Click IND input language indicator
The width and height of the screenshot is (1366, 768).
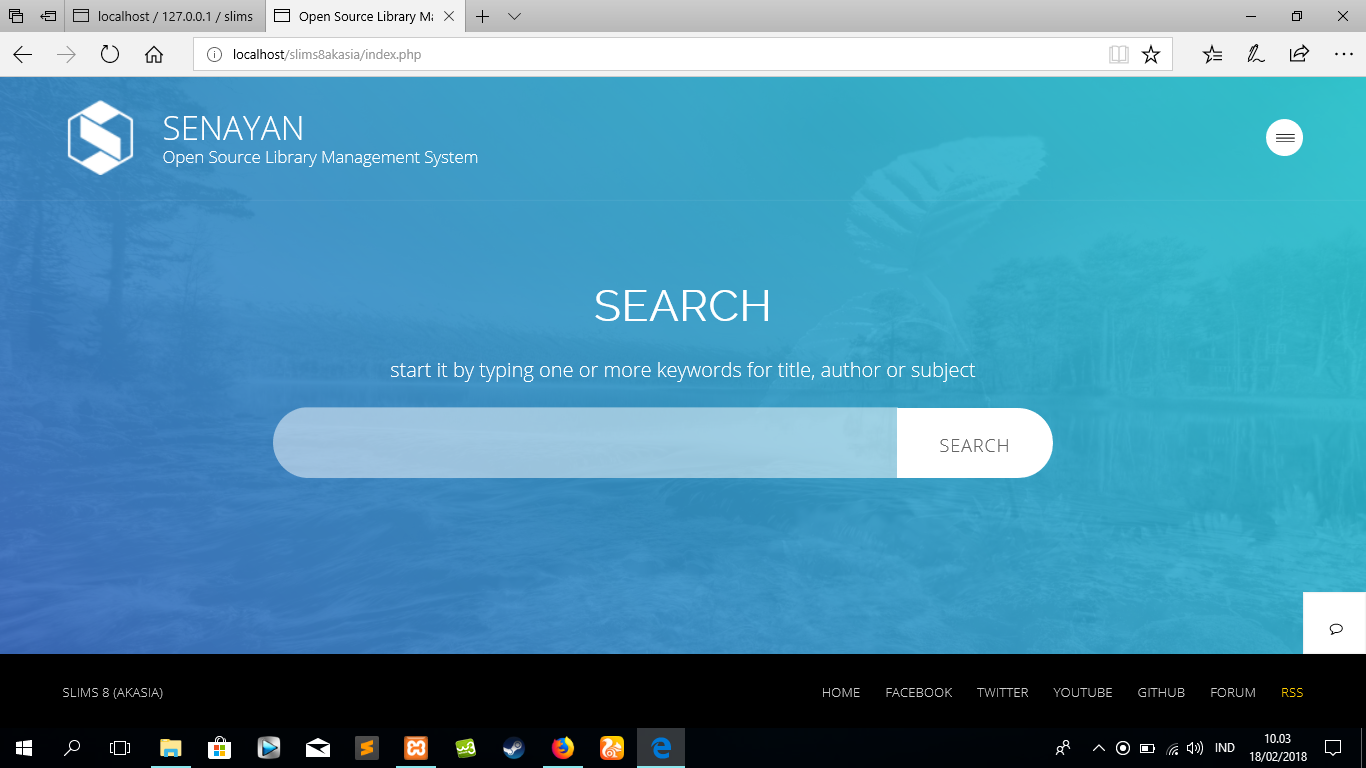[x=1224, y=748]
